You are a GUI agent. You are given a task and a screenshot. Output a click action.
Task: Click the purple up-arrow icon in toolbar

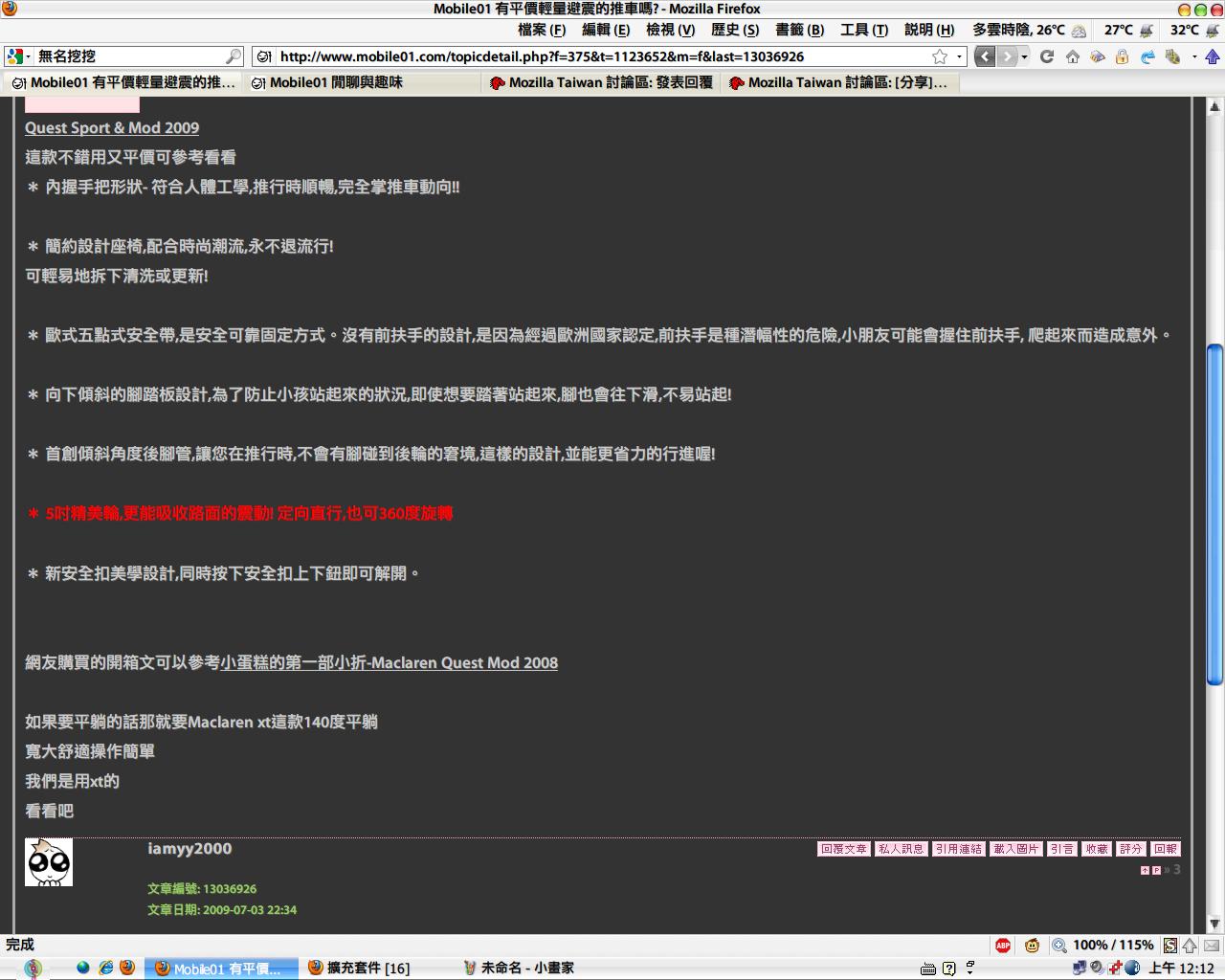point(1213,56)
